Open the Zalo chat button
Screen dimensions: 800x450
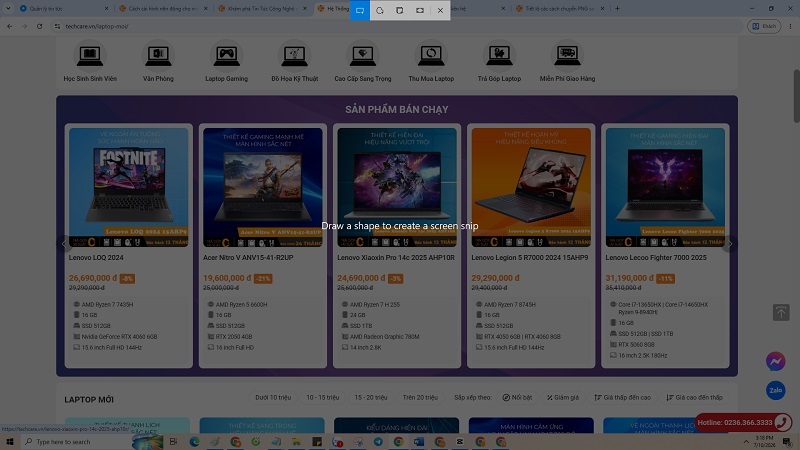point(776,390)
